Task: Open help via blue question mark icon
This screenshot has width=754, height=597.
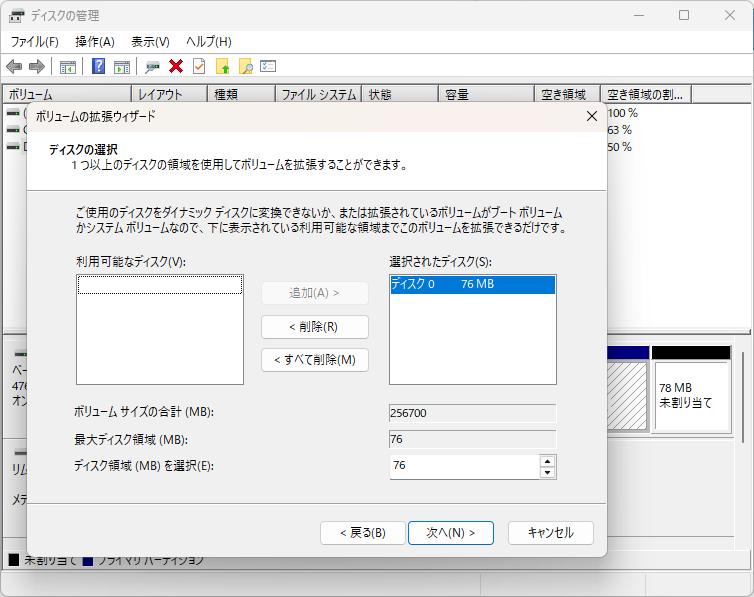Action: tap(99, 66)
